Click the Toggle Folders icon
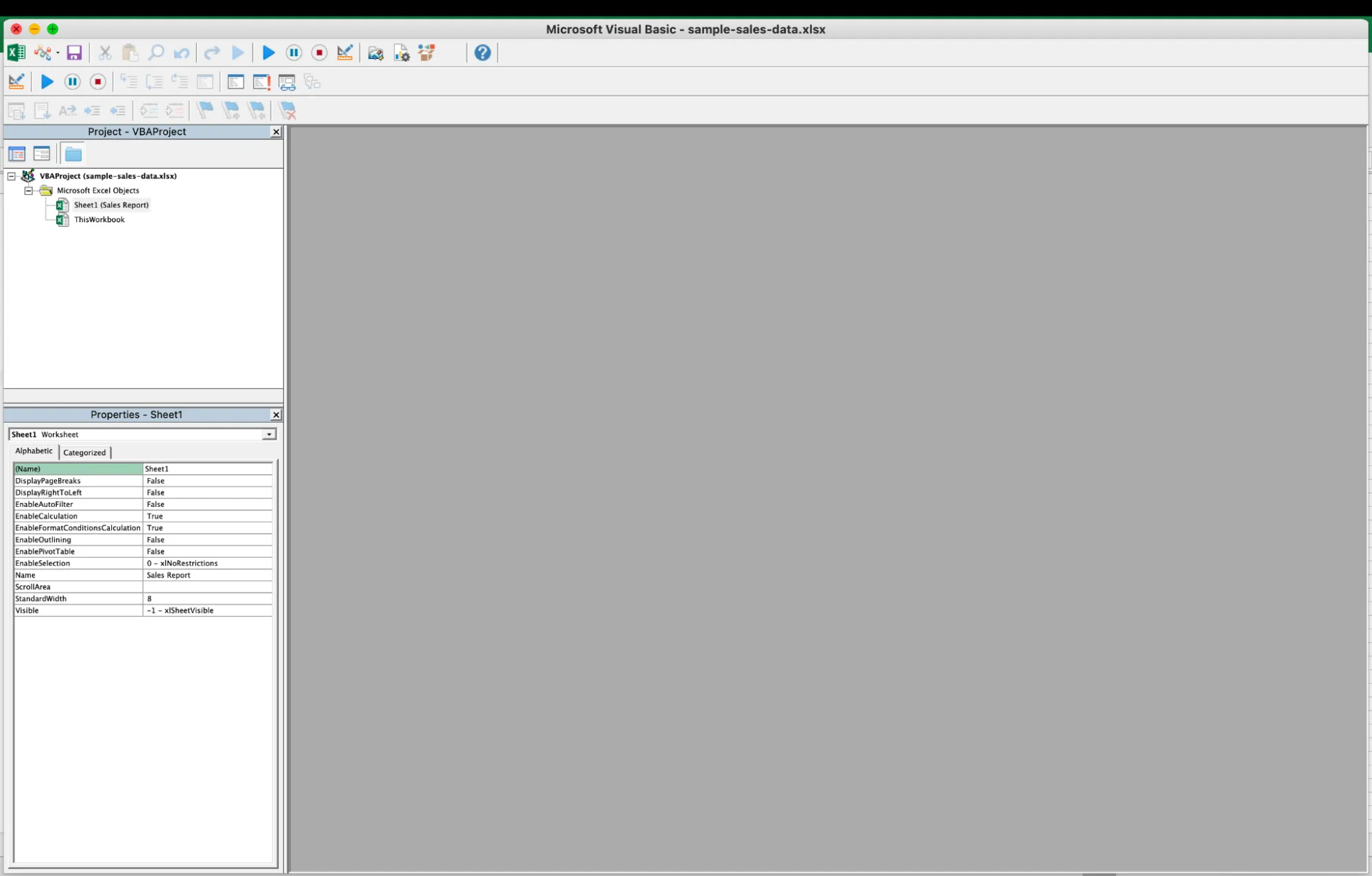 (73, 153)
